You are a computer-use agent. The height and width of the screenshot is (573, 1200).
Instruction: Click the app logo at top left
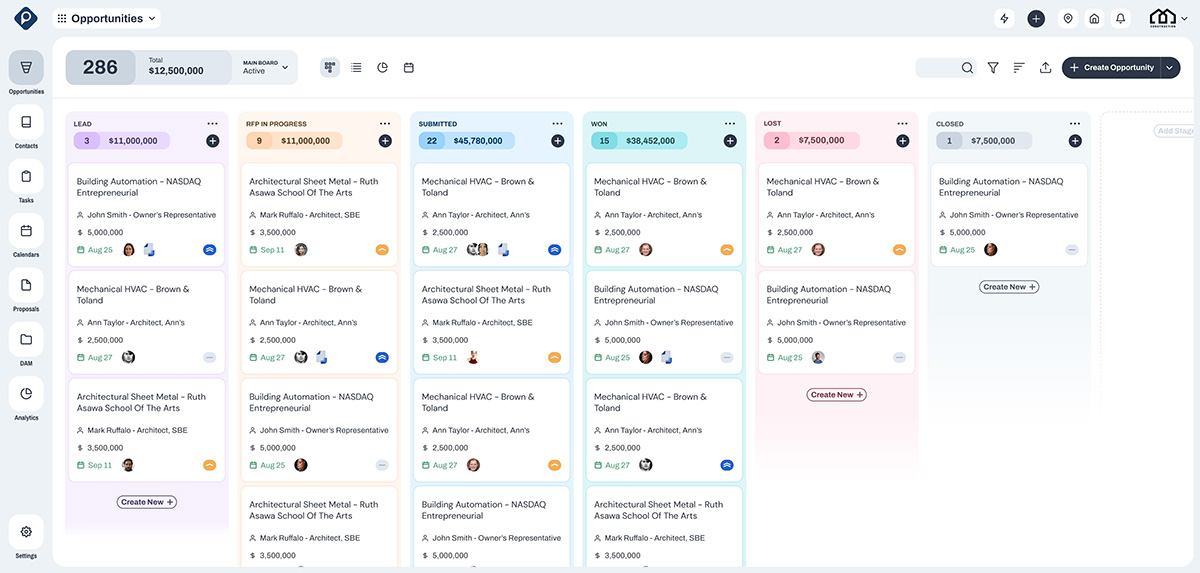(26, 18)
